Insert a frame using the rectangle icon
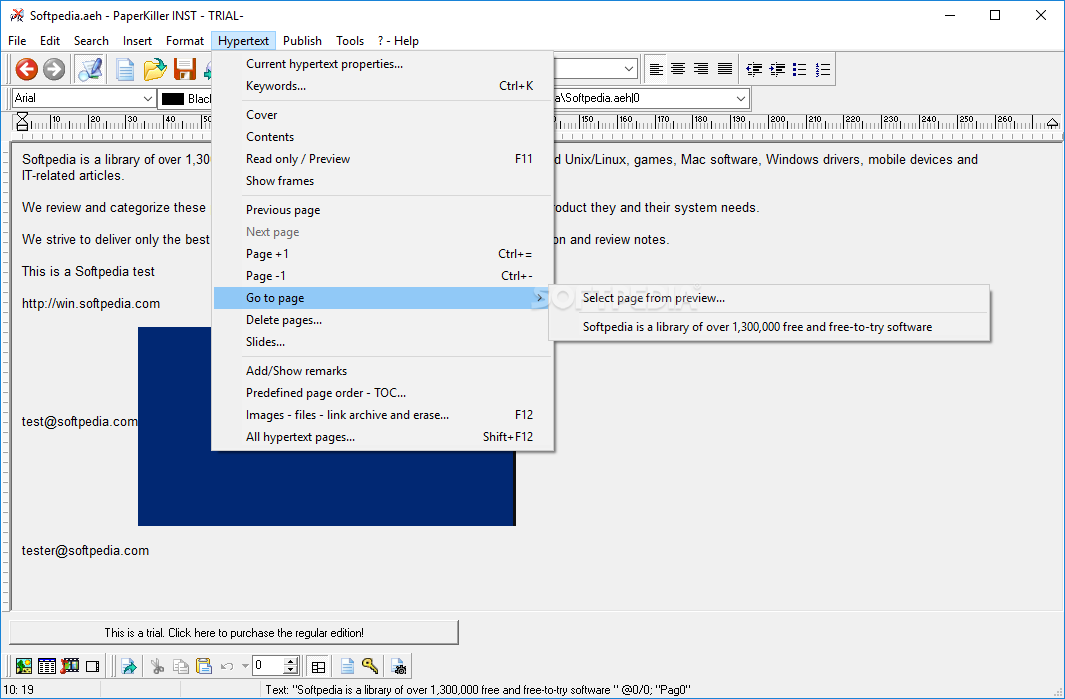Viewport: 1065px width, 699px height. 92,666
